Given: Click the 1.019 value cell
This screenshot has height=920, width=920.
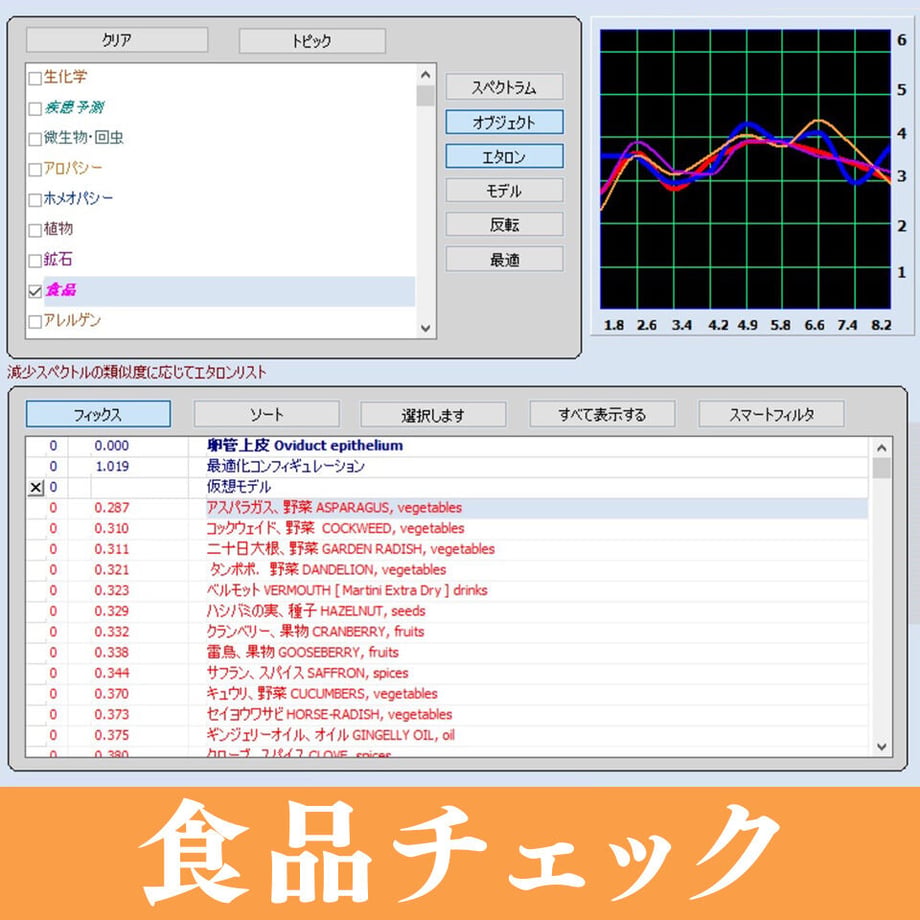Looking at the screenshot, I should tap(111, 466).
